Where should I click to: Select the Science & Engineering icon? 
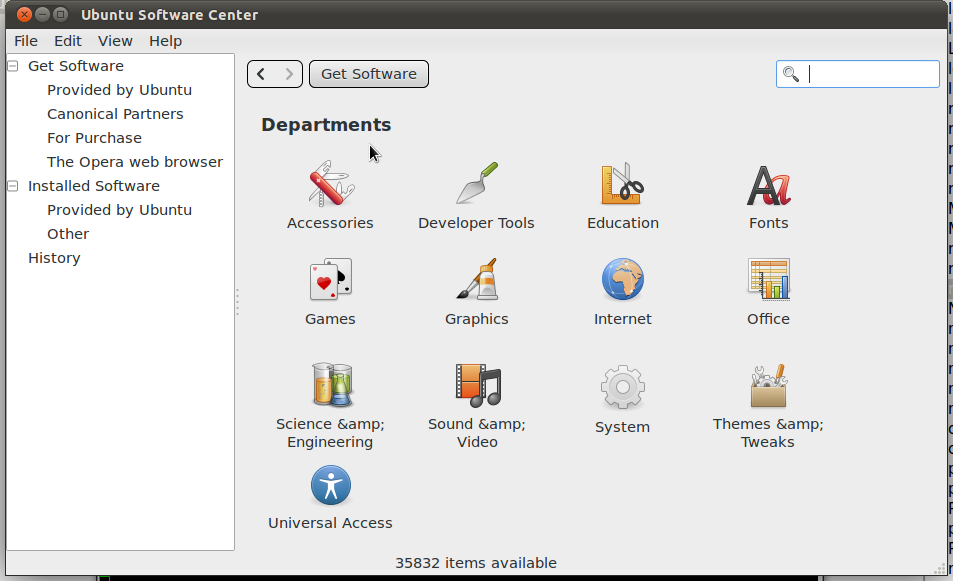(330, 384)
